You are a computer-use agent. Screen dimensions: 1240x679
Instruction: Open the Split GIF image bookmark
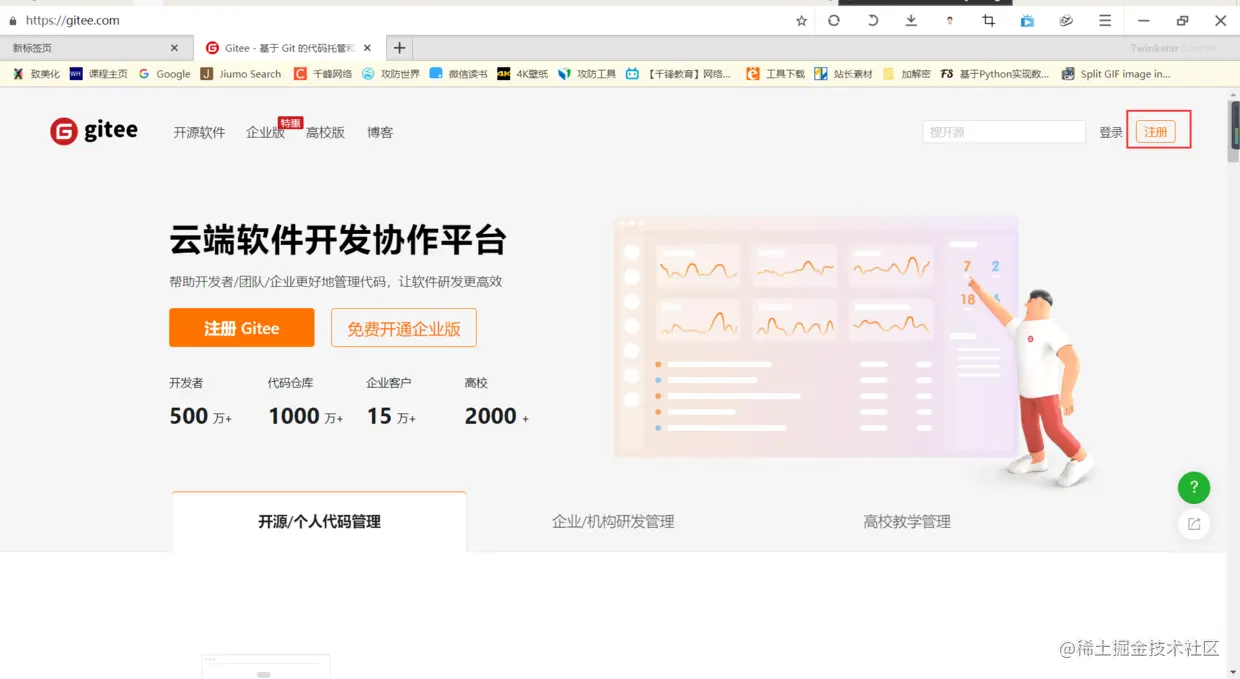click(1116, 74)
